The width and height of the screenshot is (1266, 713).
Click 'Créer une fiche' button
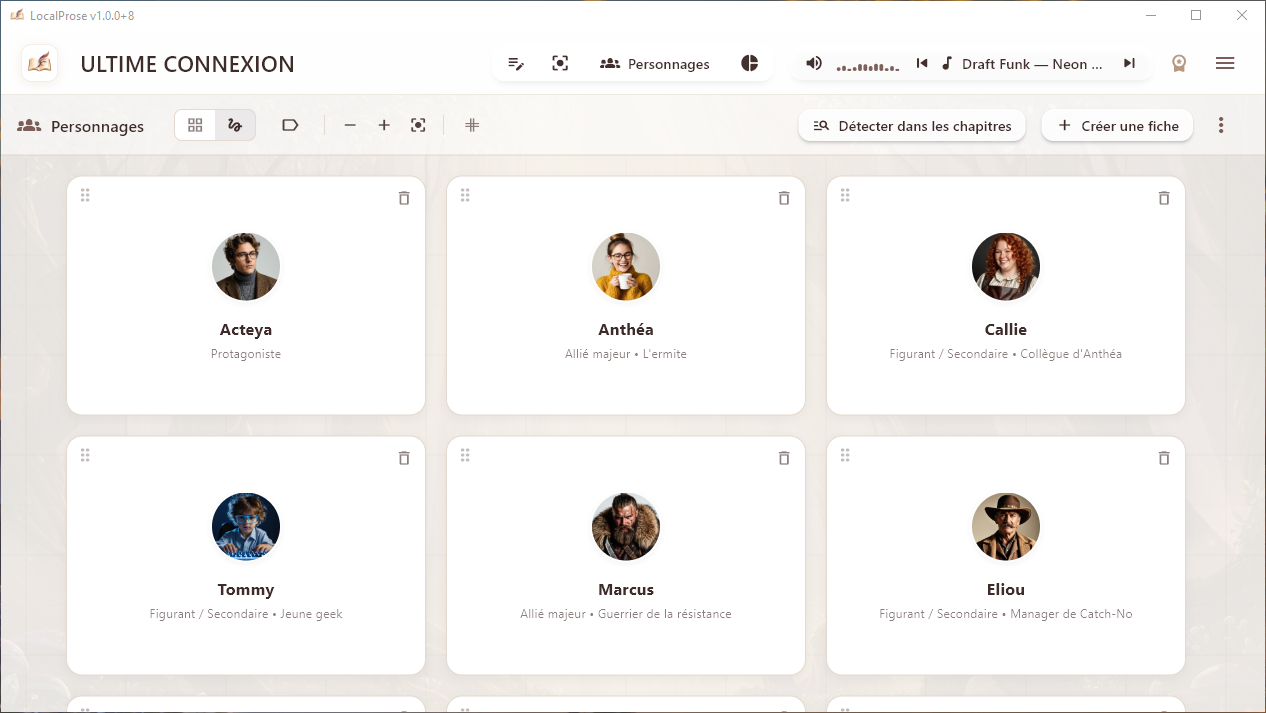(1117, 126)
